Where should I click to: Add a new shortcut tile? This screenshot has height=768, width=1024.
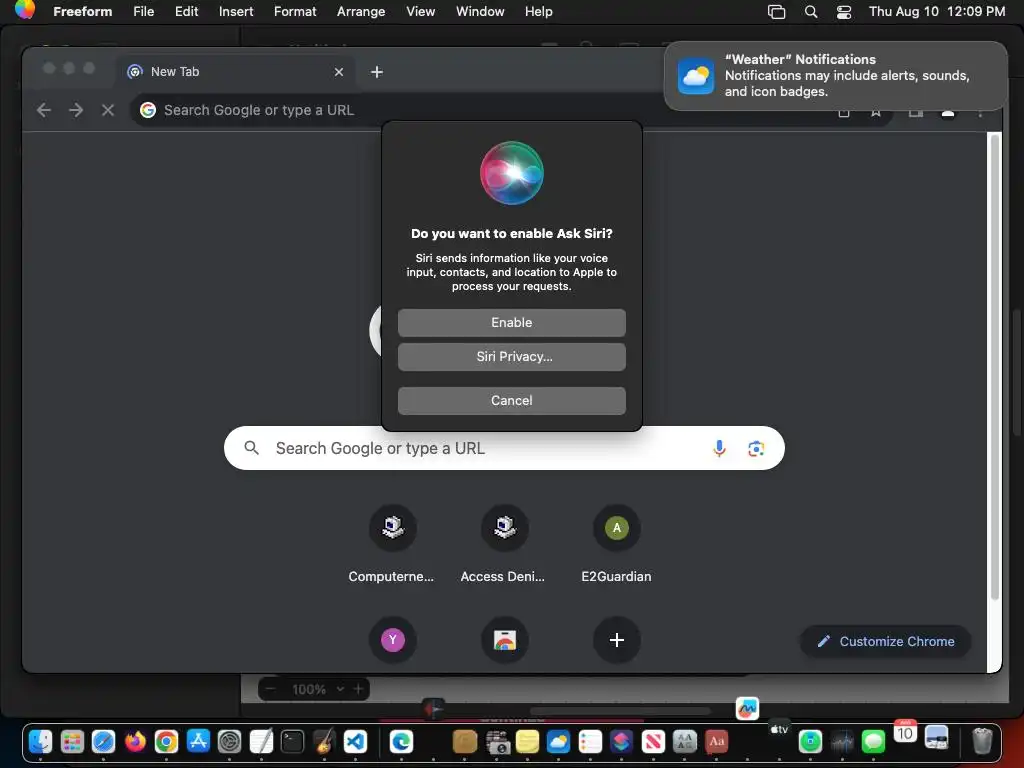click(616, 640)
